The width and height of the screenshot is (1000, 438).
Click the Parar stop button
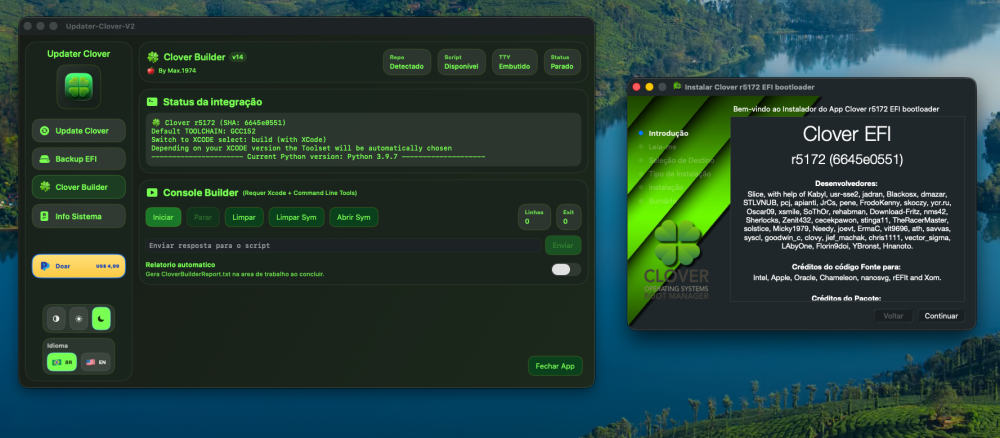(203, 217)
